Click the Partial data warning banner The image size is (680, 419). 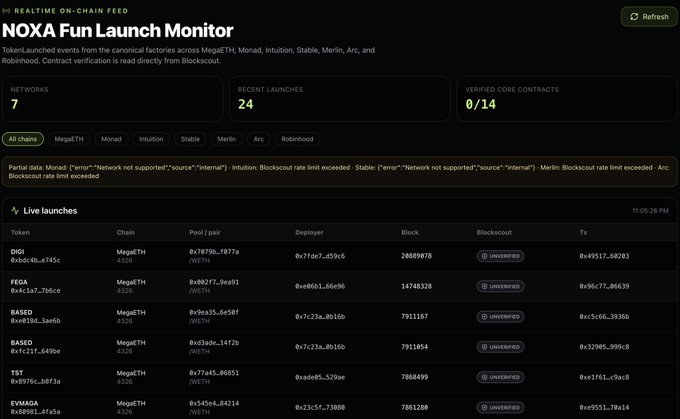tap(340, 172)
